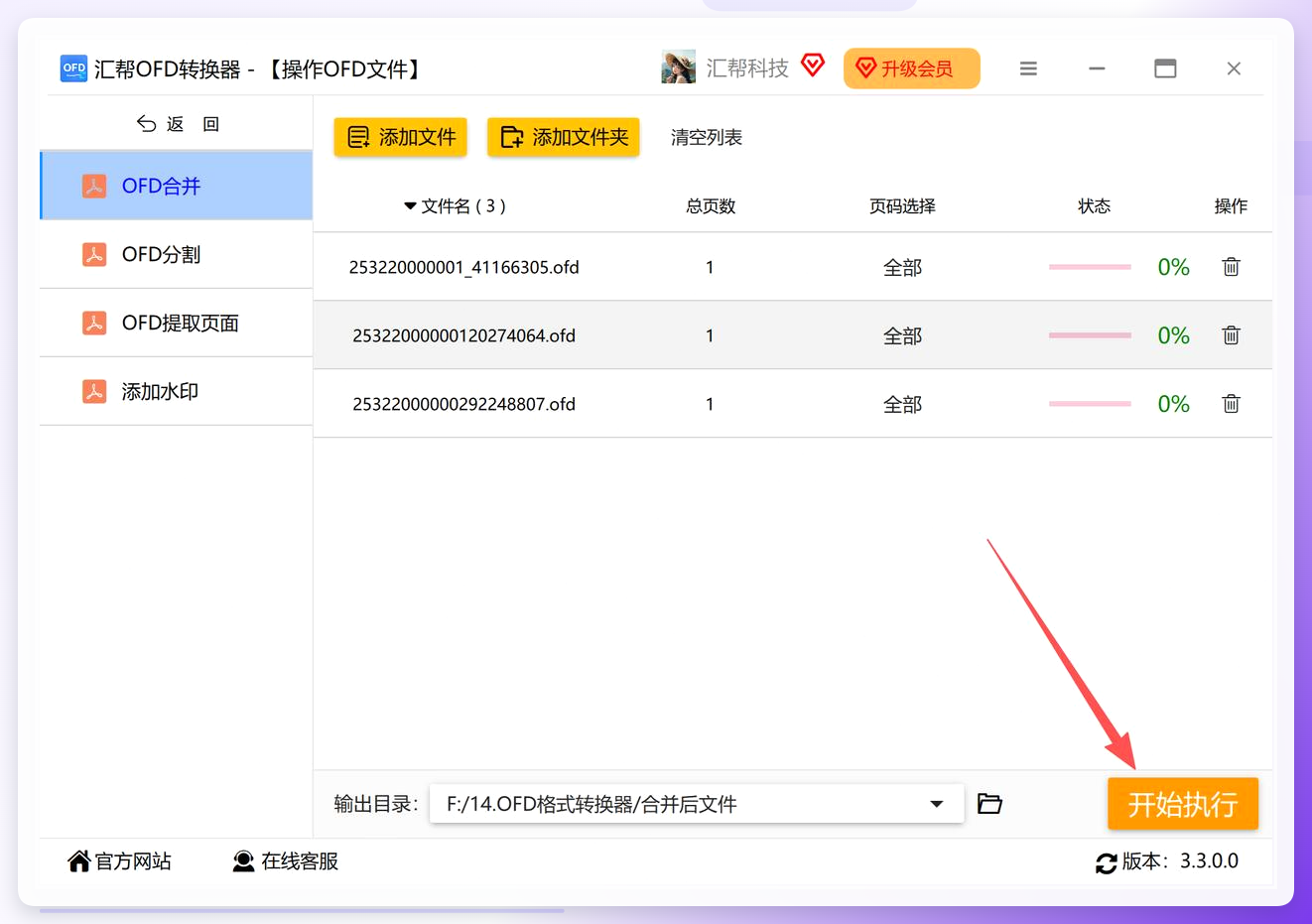1312x924 pixels.
Task: Click the OFD提取页面 sidebar icon
Action: (94, 324)
